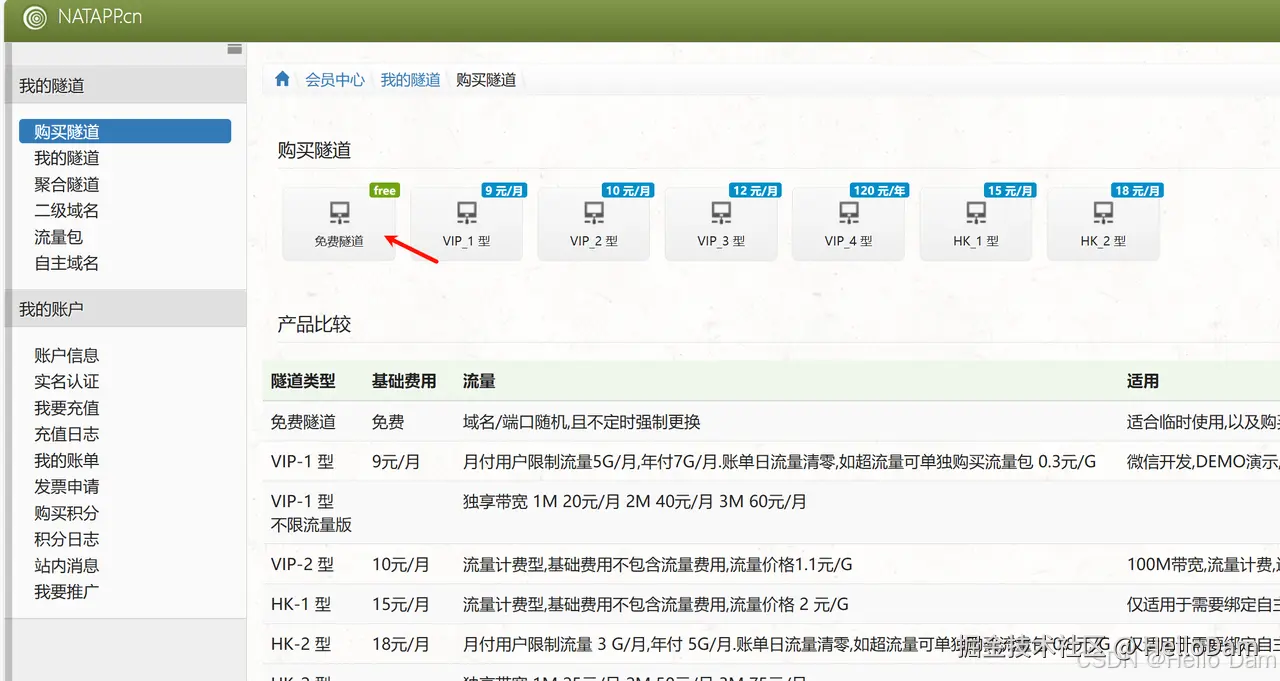This screenshot has height=681, width=1280.
Task: Select the VIP_3 型 tunnel card
Action: point(721,224)
